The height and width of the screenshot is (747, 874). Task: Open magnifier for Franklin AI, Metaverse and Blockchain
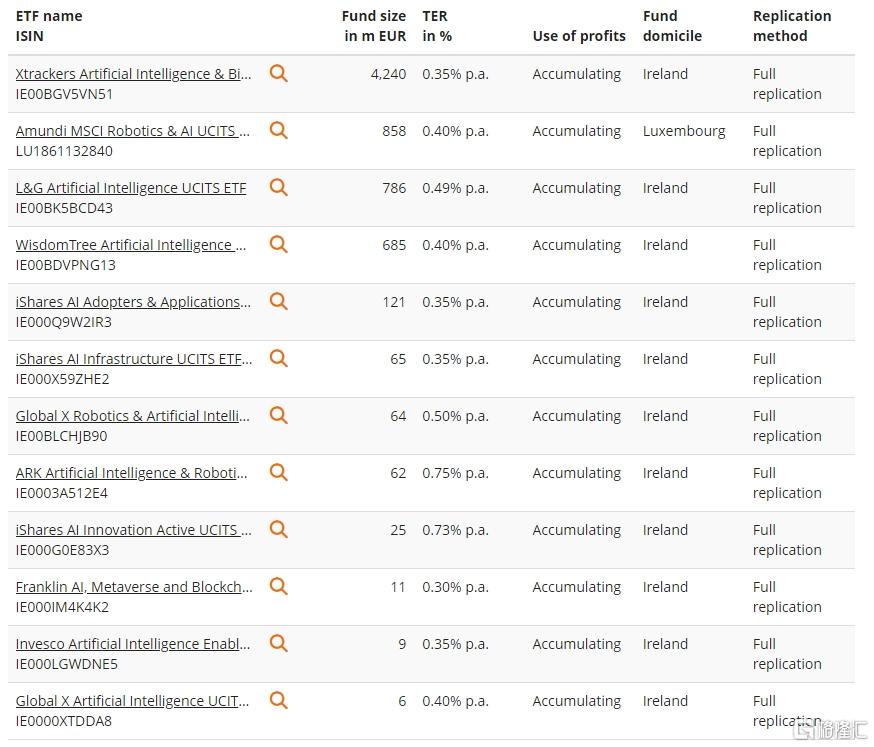point(279,586)
